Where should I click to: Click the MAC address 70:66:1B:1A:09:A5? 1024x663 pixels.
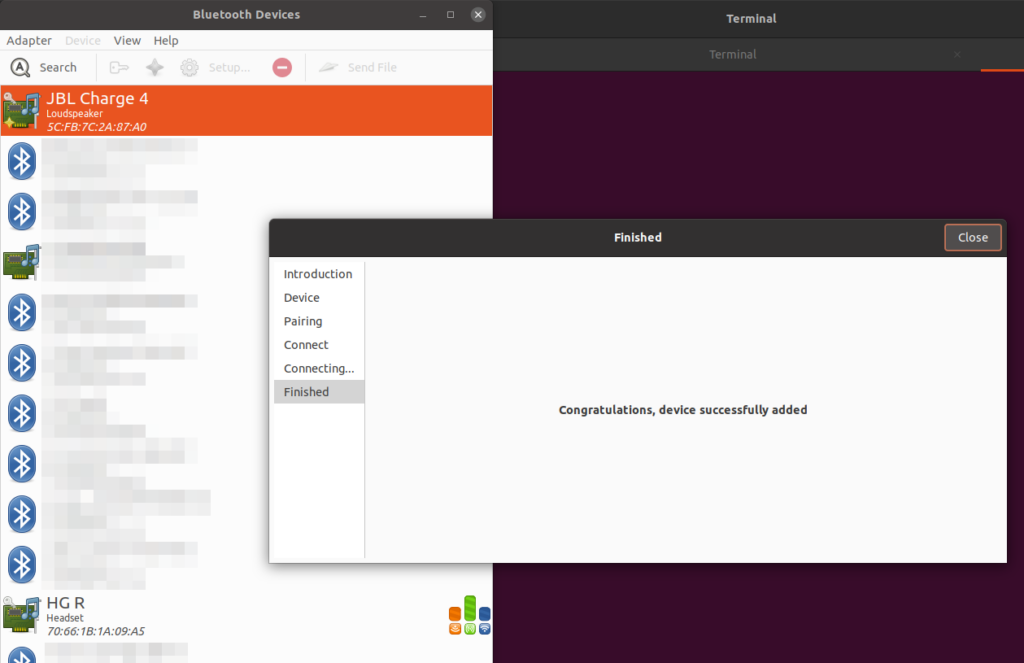point(95,631)
